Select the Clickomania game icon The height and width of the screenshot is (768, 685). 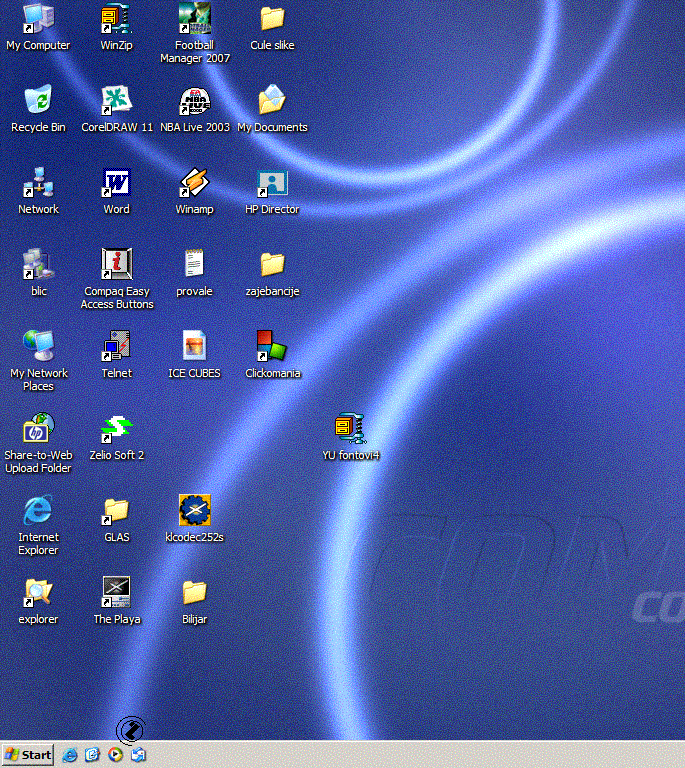[x=272, y=347]
